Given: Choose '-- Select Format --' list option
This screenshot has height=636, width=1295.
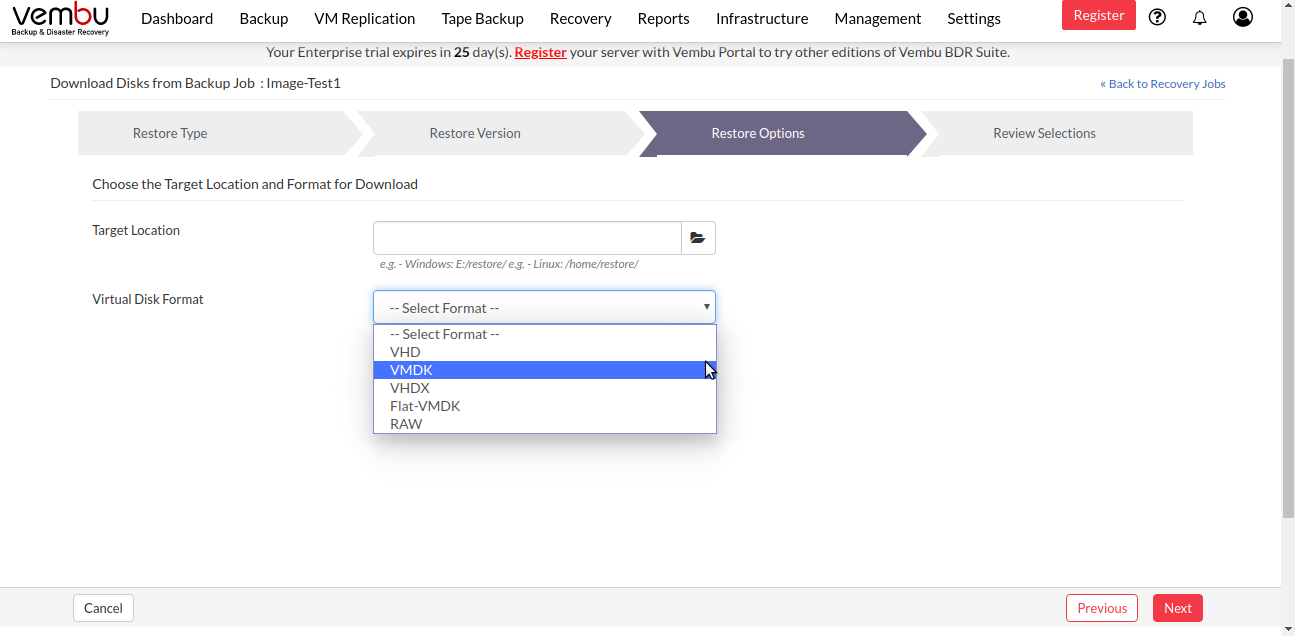Looking at the screenshot, I should pyautogui.click(x=545, y=334).
